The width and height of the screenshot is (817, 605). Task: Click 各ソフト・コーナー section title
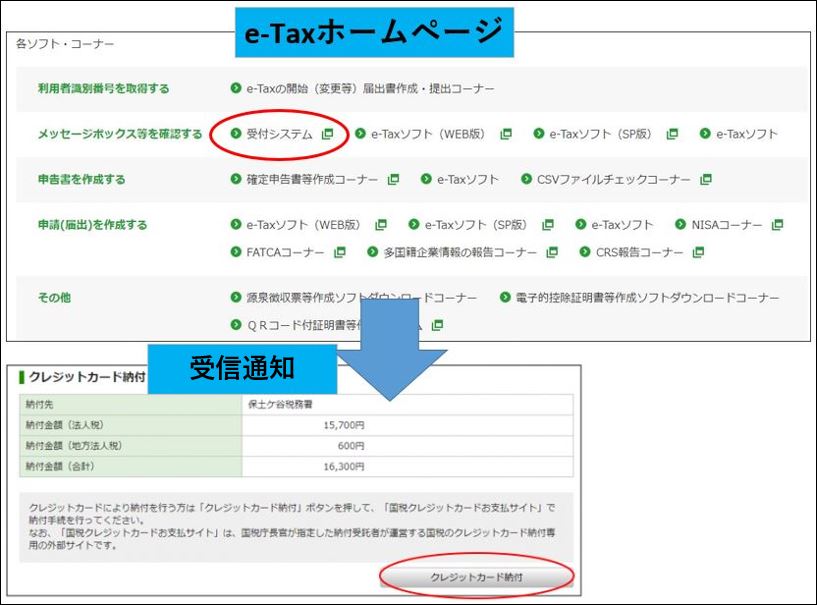(x=65, y=44)
